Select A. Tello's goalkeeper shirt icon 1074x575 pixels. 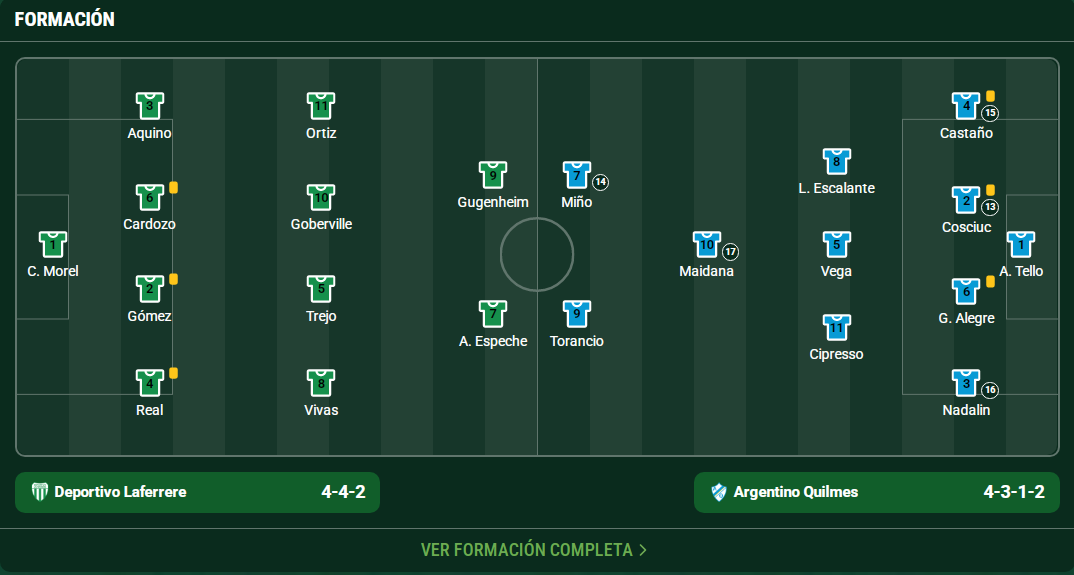1021,244
